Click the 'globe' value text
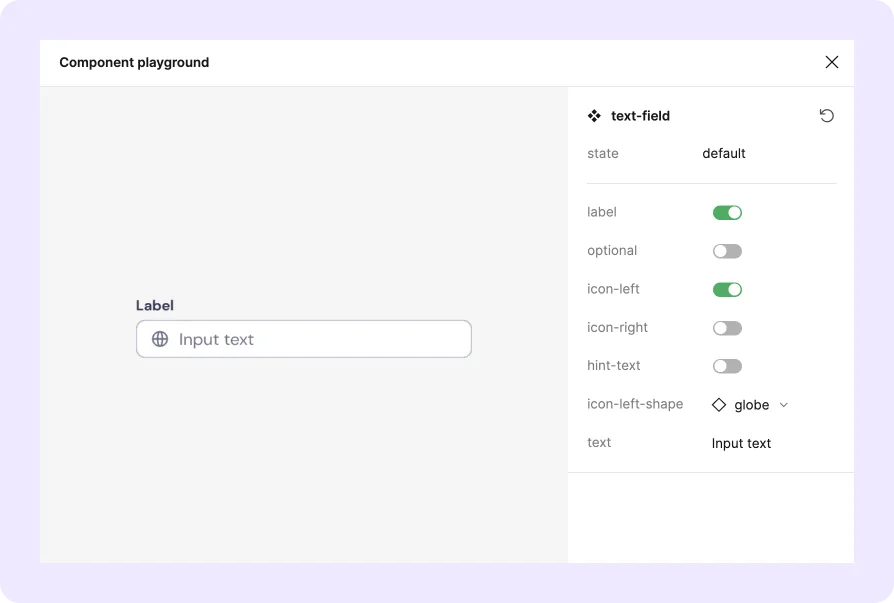The width and height of the screenshot is (894, 603). (751, 405)
